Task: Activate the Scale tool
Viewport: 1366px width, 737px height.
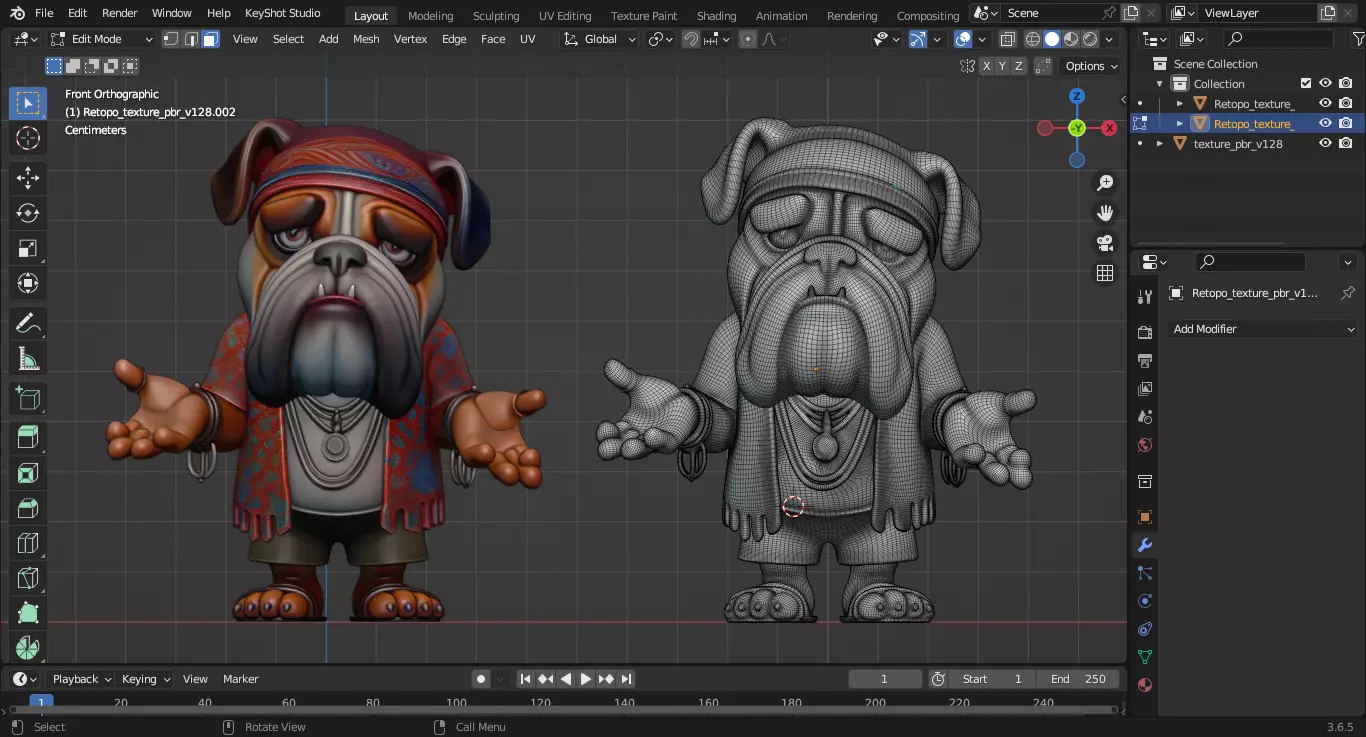Action: [x=28, y=248]
